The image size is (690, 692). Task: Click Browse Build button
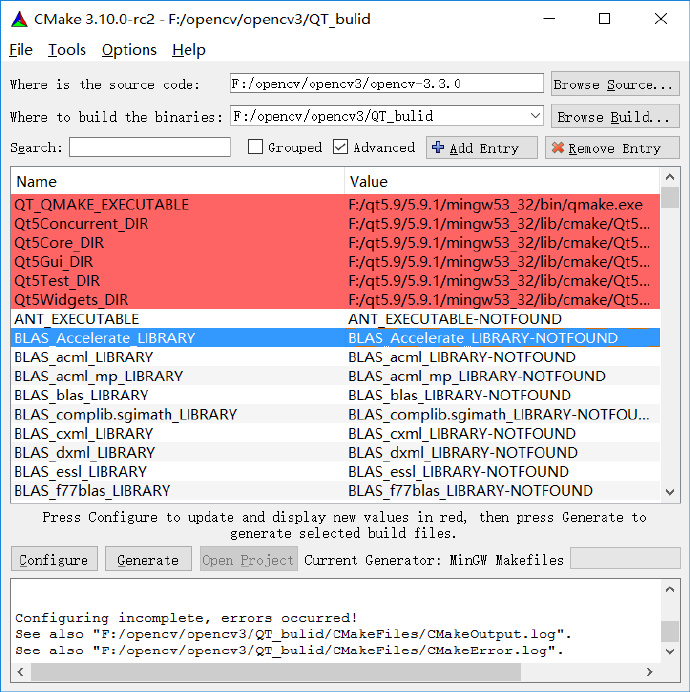point(615,117)
